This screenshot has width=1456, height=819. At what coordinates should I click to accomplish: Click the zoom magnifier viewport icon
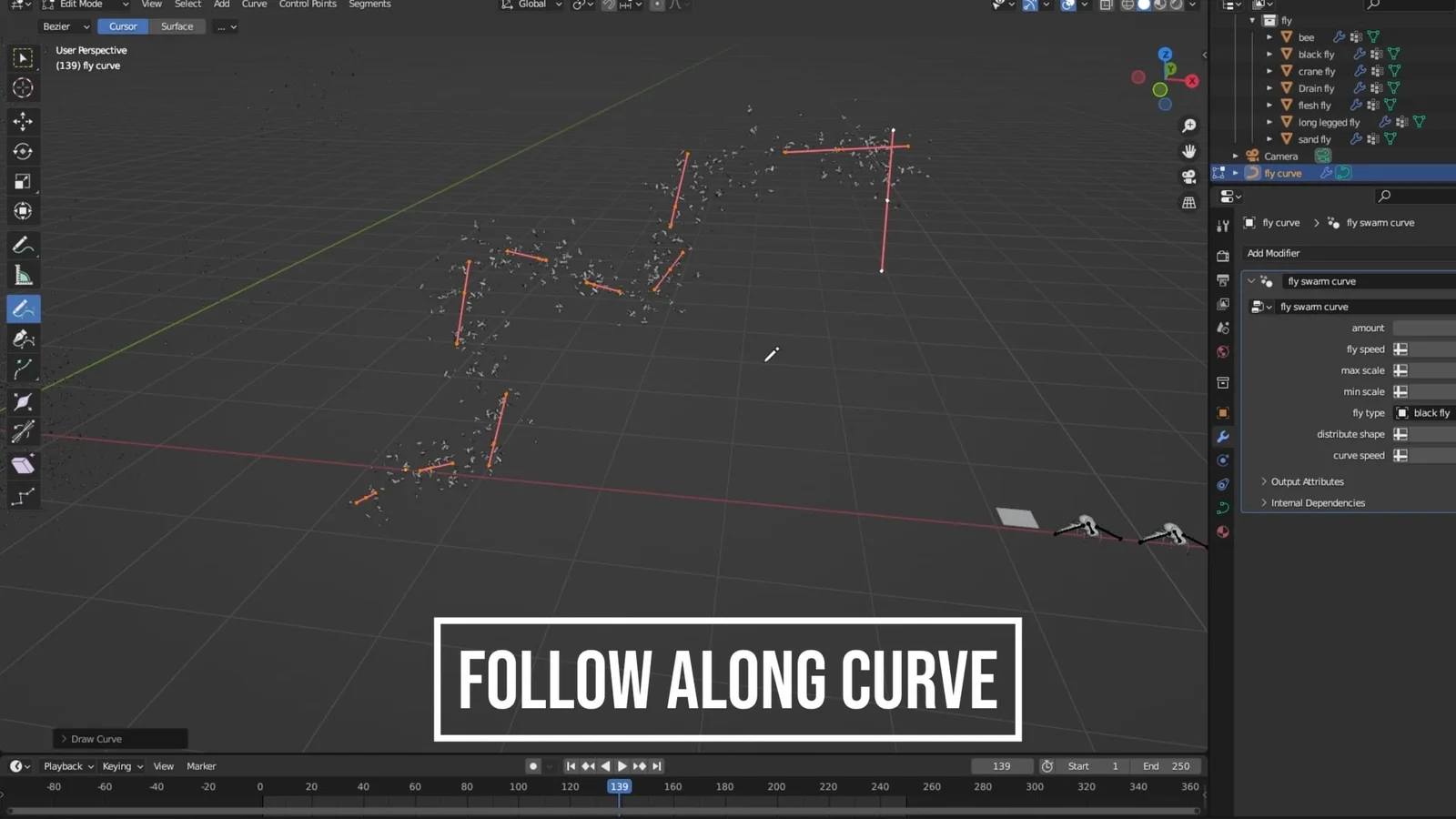1188,126
